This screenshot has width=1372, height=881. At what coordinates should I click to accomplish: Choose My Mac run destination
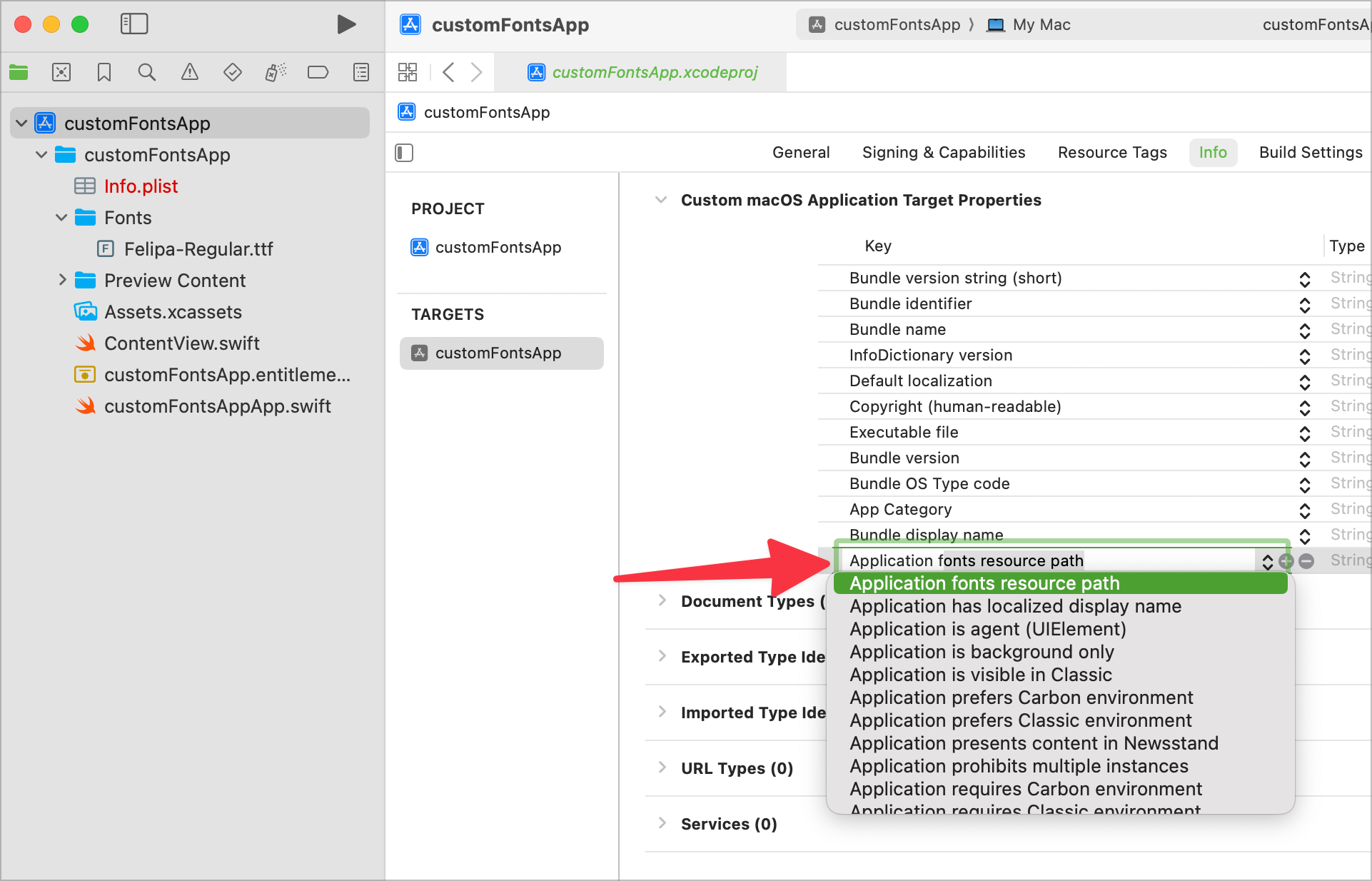(1028, 25)
